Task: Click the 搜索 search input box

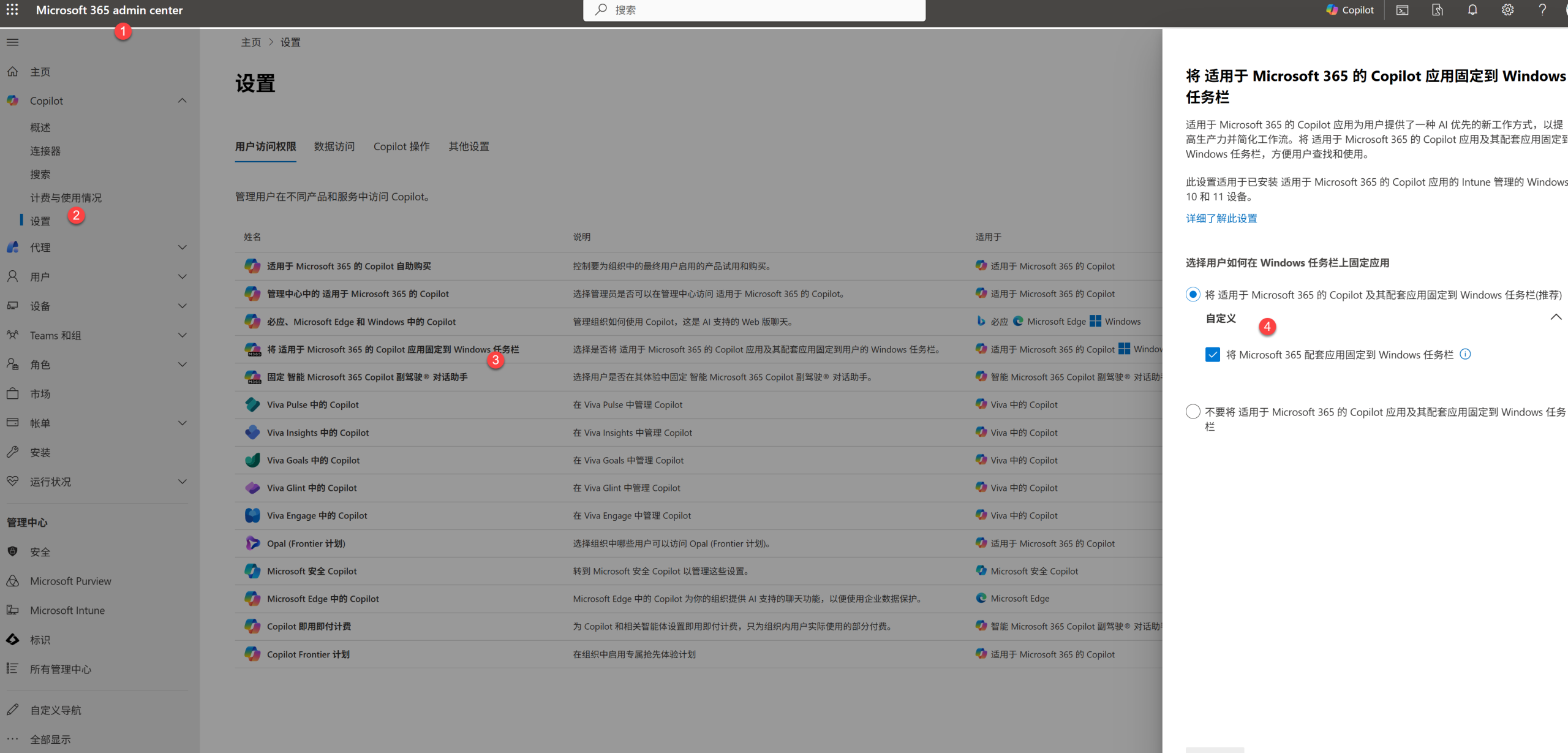Action: click(x=753, y=10)
